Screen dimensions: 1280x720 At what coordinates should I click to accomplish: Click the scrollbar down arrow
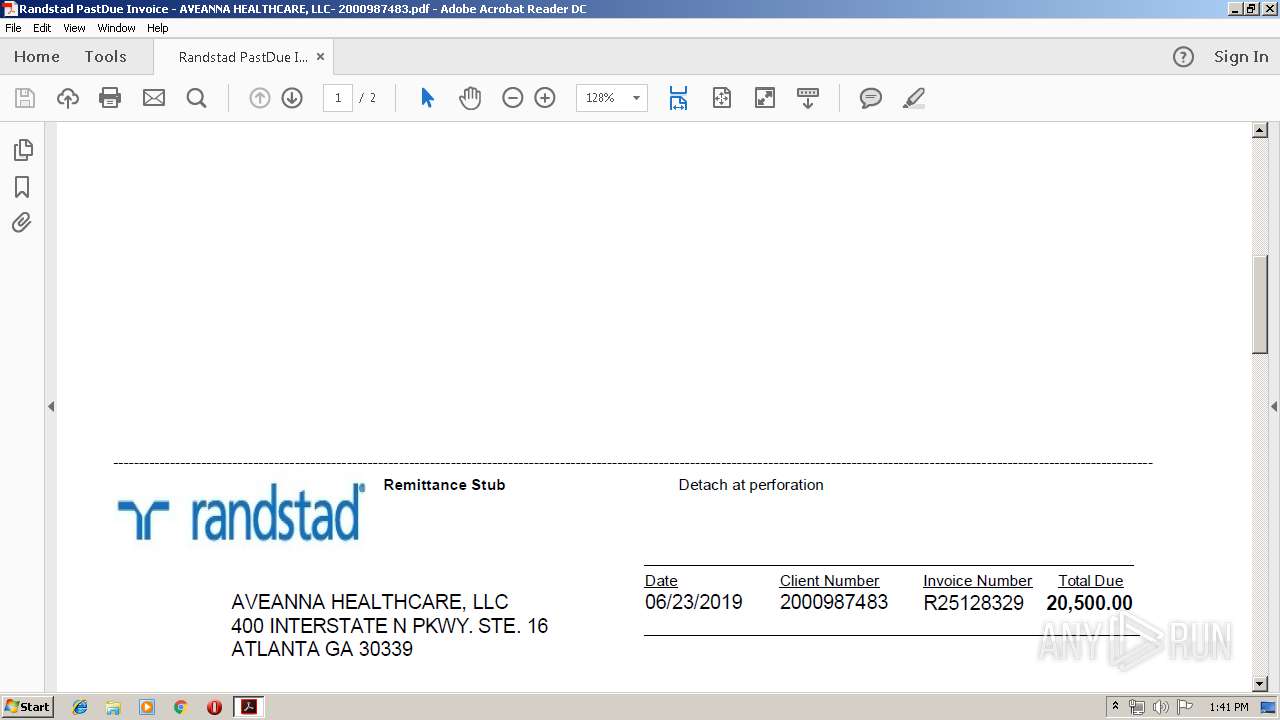pos(1260,684)
